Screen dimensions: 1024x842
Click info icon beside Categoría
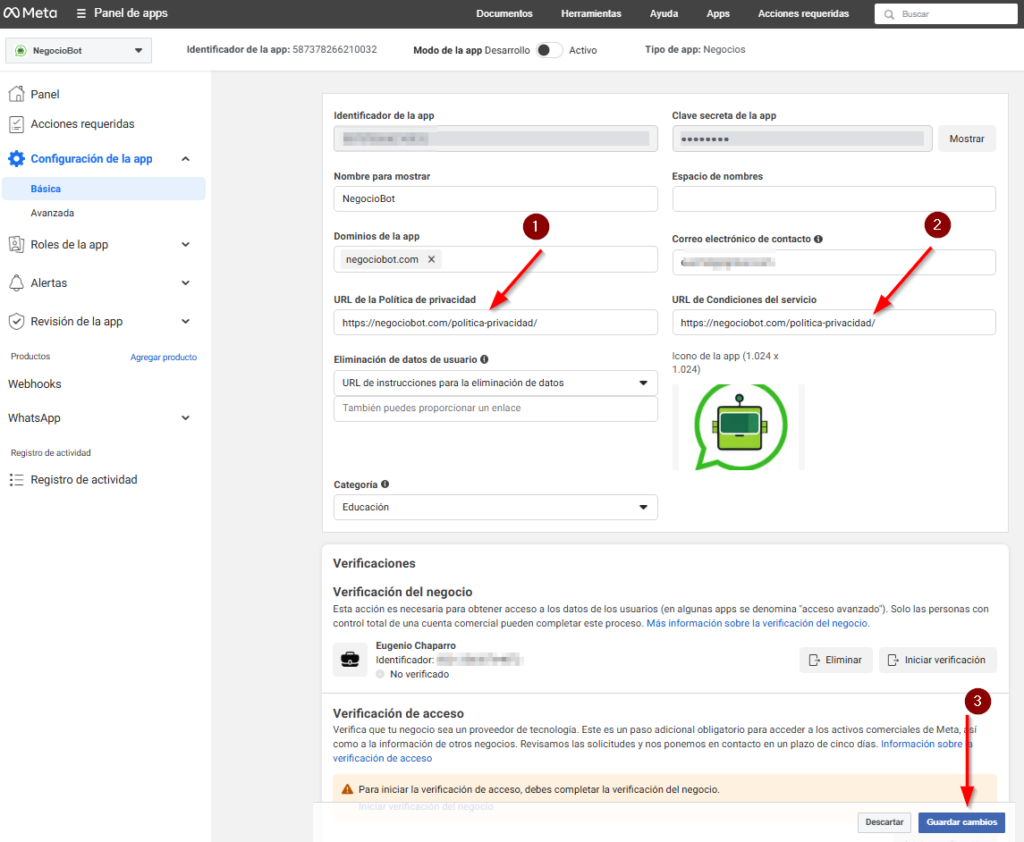pyautogui.click(x=385, y=484)
